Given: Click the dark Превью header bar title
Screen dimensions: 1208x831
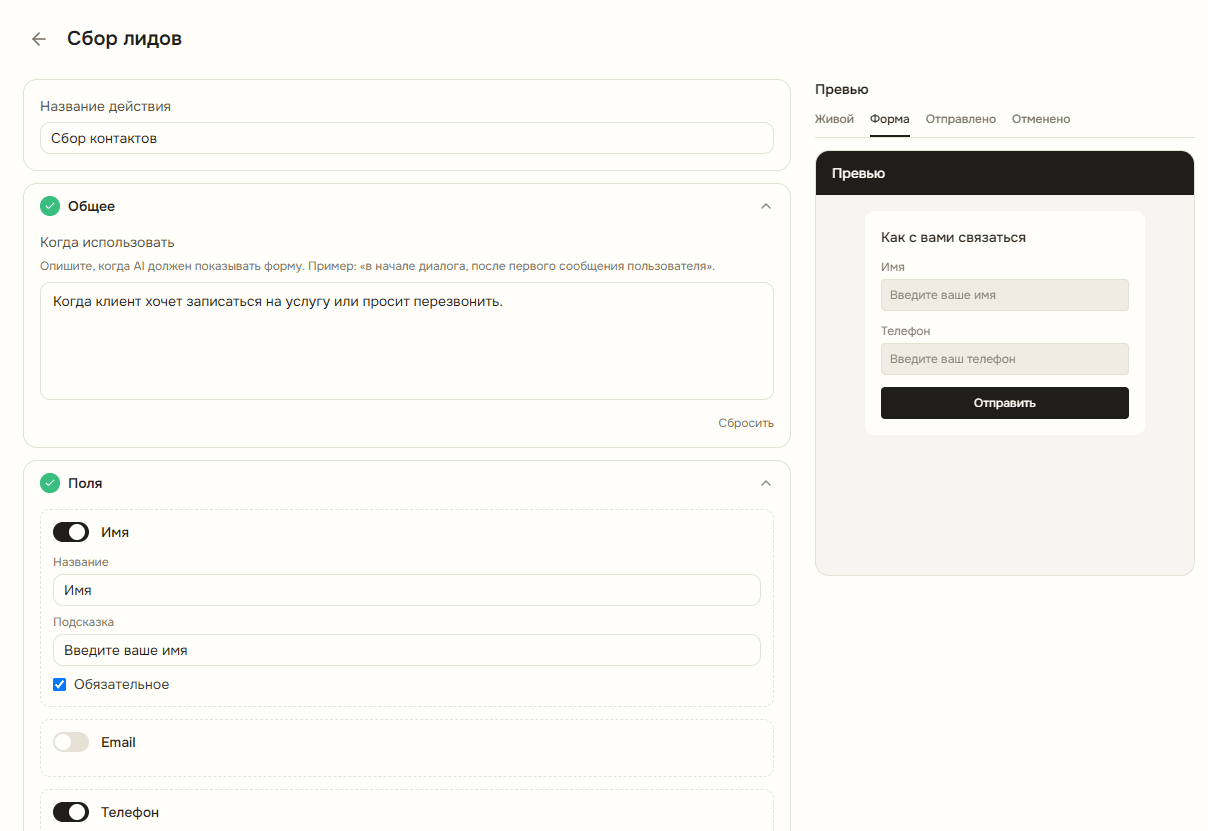Looking at the screenshot, I should pos(858,173).
